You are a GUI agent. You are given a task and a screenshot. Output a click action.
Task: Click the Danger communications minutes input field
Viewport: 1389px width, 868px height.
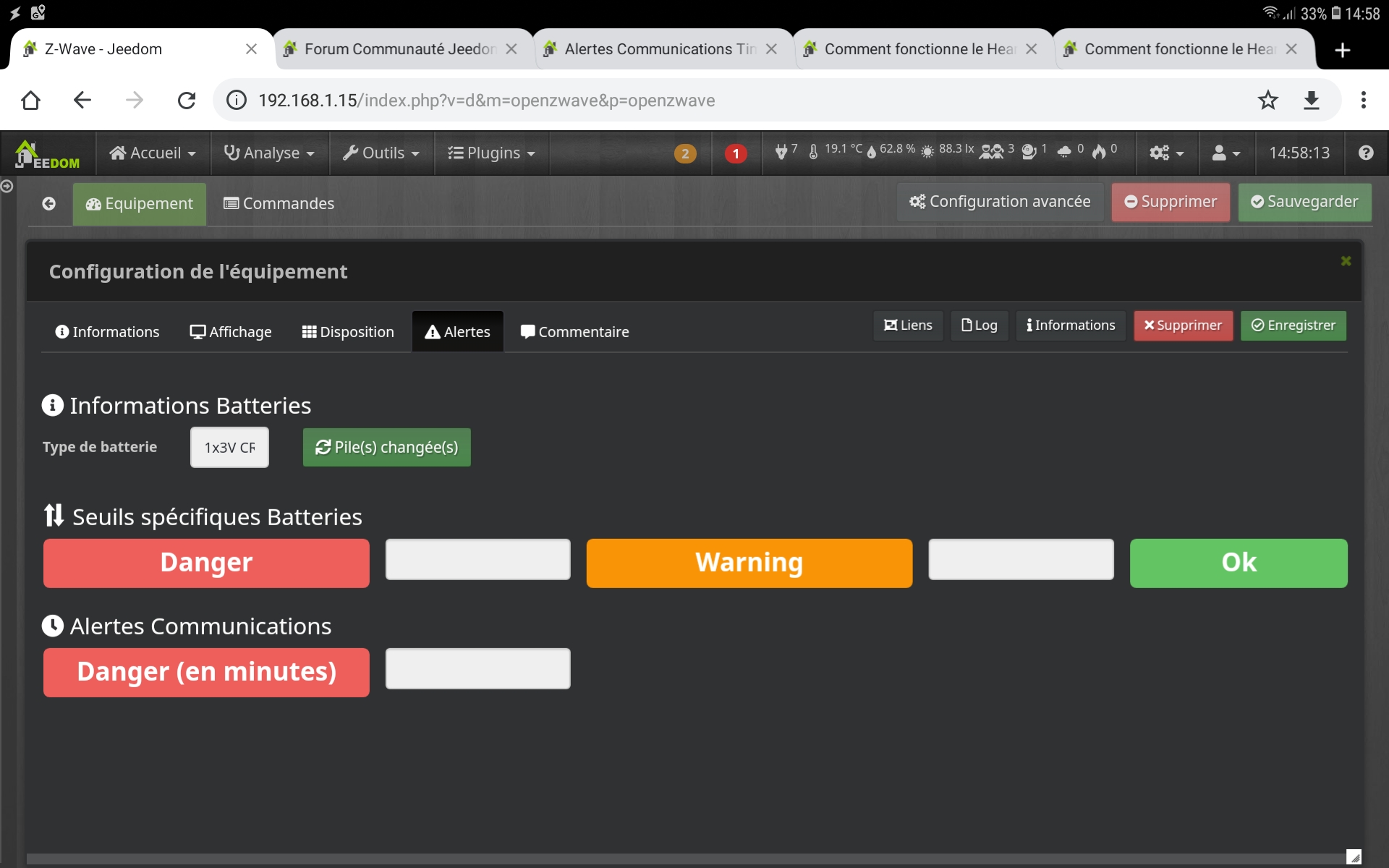(x=477, y=671)
